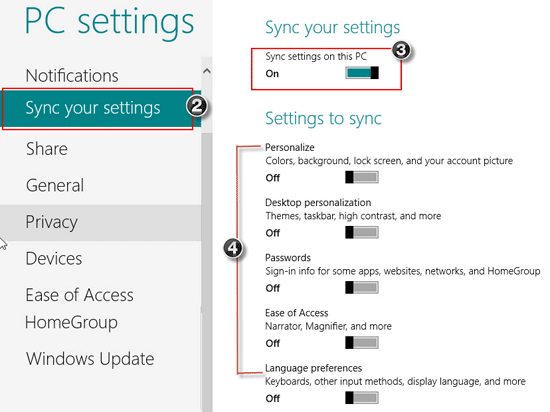Turn on Passwords sync switch
The width and height of the screenshot is (550, 412).
pos(362,288)
